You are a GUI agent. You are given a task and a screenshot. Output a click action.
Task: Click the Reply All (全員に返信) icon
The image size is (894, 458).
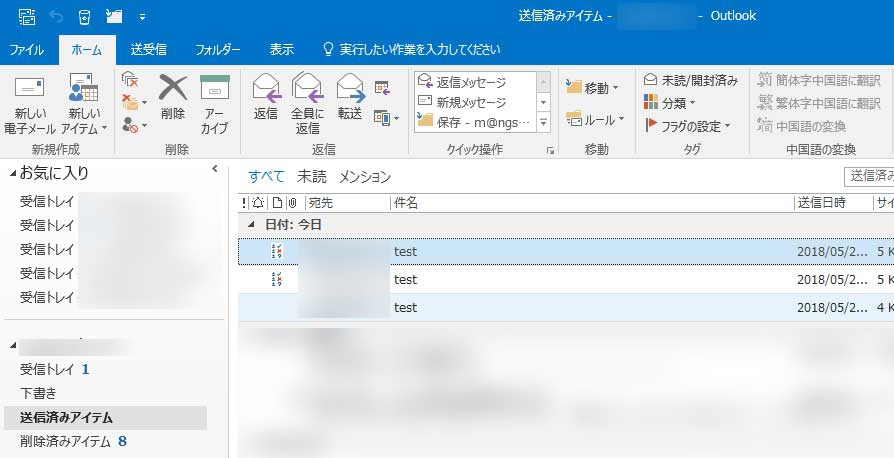click(x=307, y=89)
